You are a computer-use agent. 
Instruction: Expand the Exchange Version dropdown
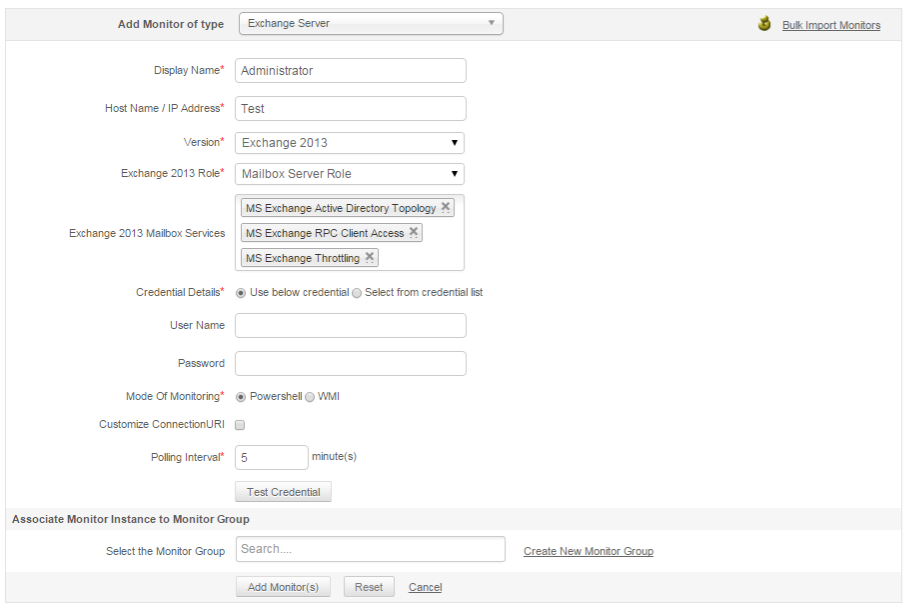[x=349, y=143]
